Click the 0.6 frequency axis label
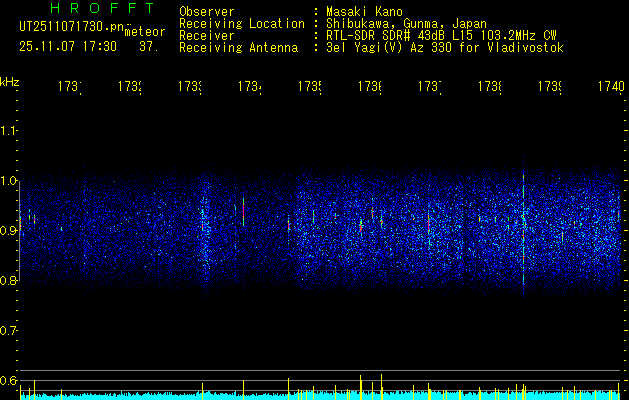Viewport: 629px width, 400px height. [x=8, y=380]
